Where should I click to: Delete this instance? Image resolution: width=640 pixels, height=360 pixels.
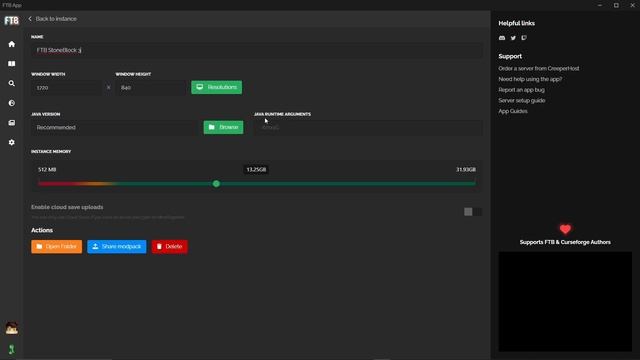169,247
